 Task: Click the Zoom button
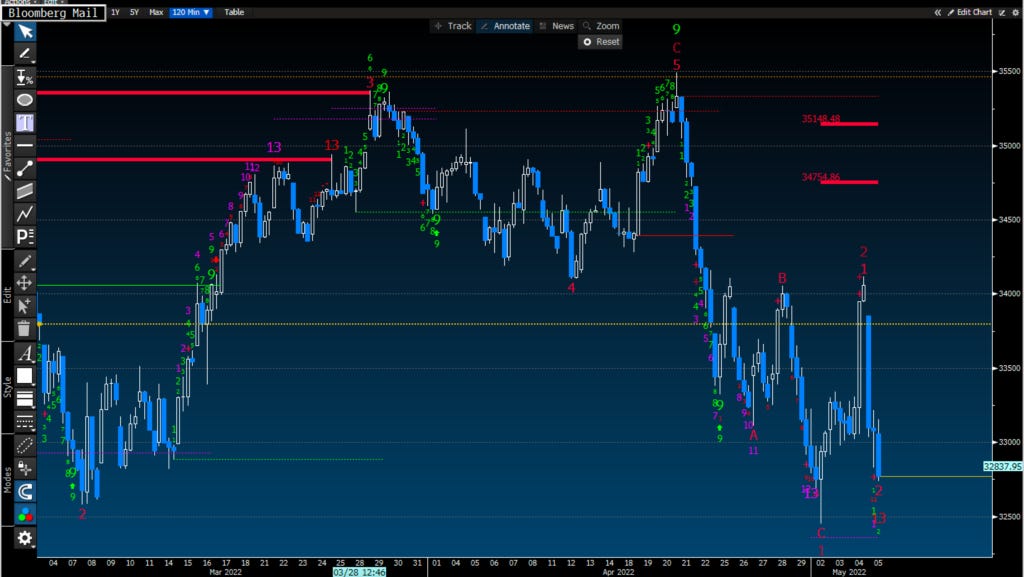(601, 26)
